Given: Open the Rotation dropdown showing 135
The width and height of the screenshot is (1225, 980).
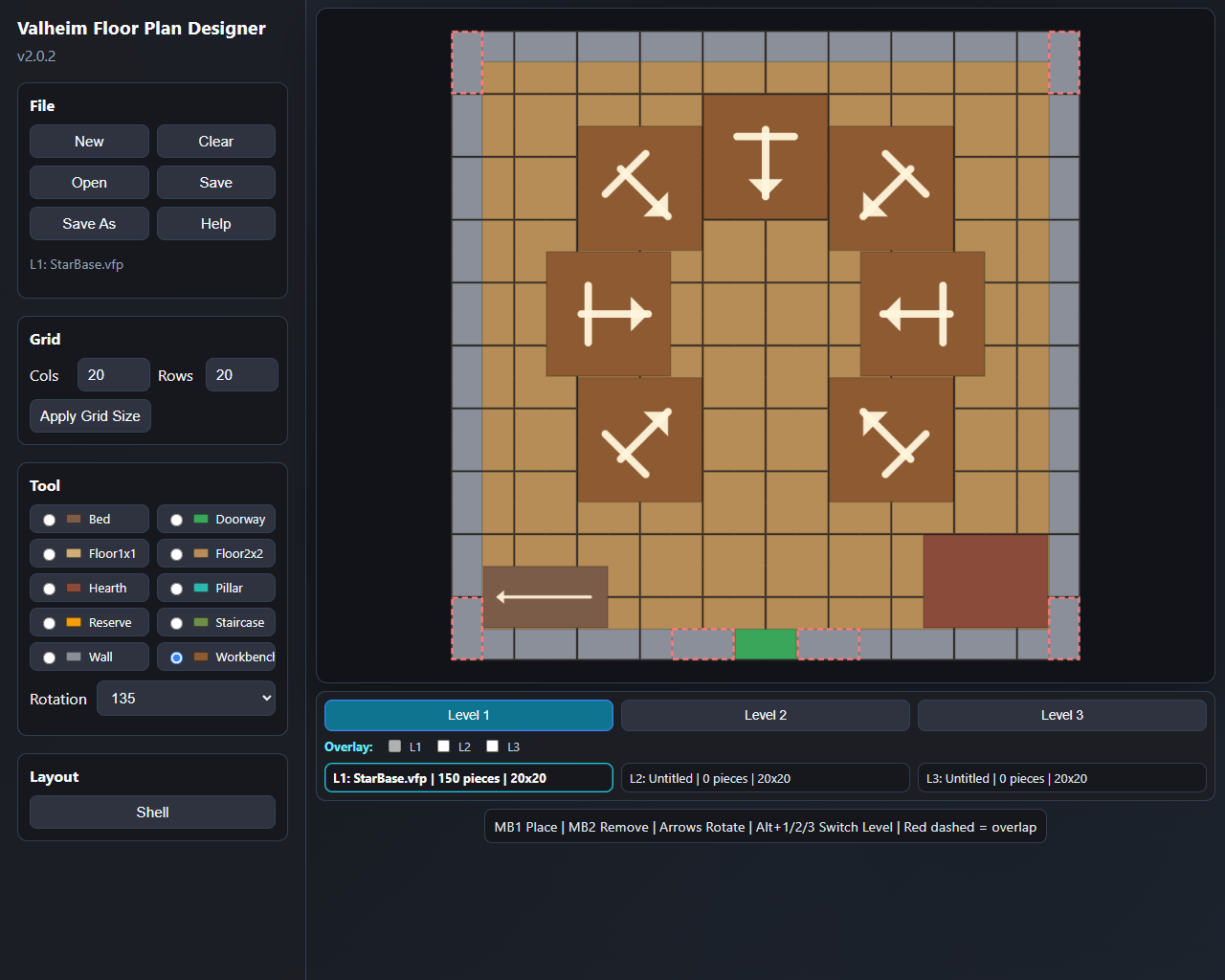Looking at the screenshot, I should click(186, 699).
